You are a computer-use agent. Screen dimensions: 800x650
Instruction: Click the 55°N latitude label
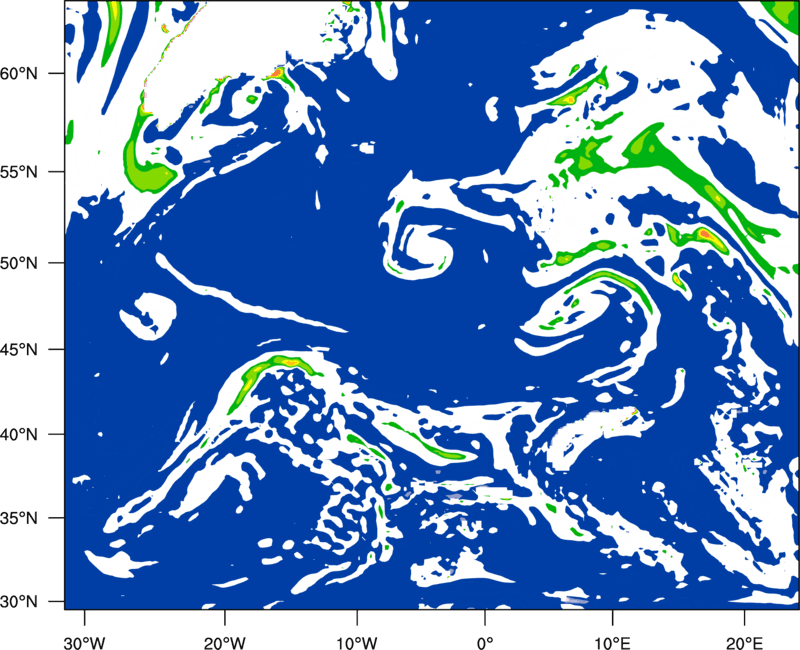pyautogui.click(x=19, y=171)
